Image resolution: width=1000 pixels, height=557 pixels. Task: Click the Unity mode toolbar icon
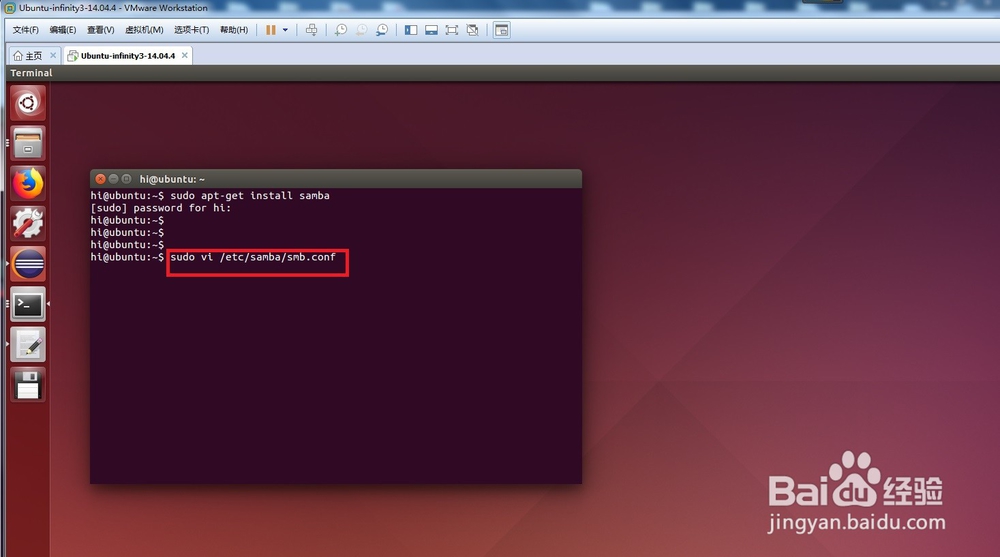(x=473, y=30)
